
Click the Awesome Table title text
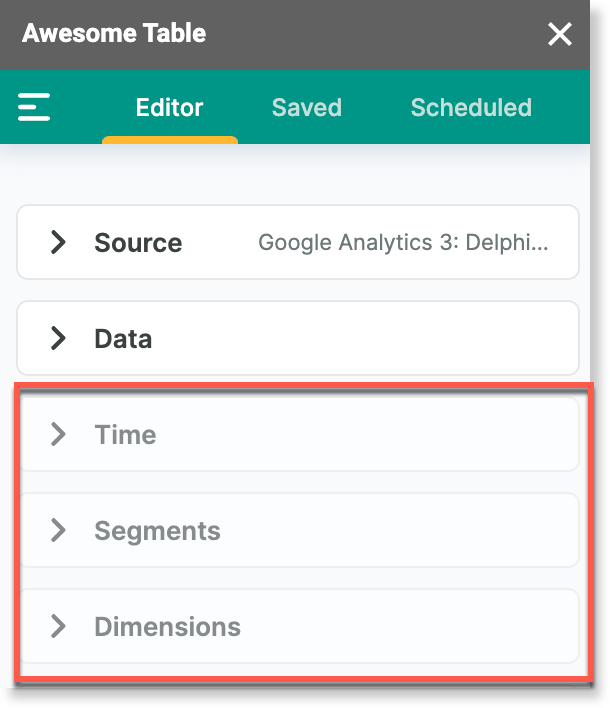(x=114, y=34)
